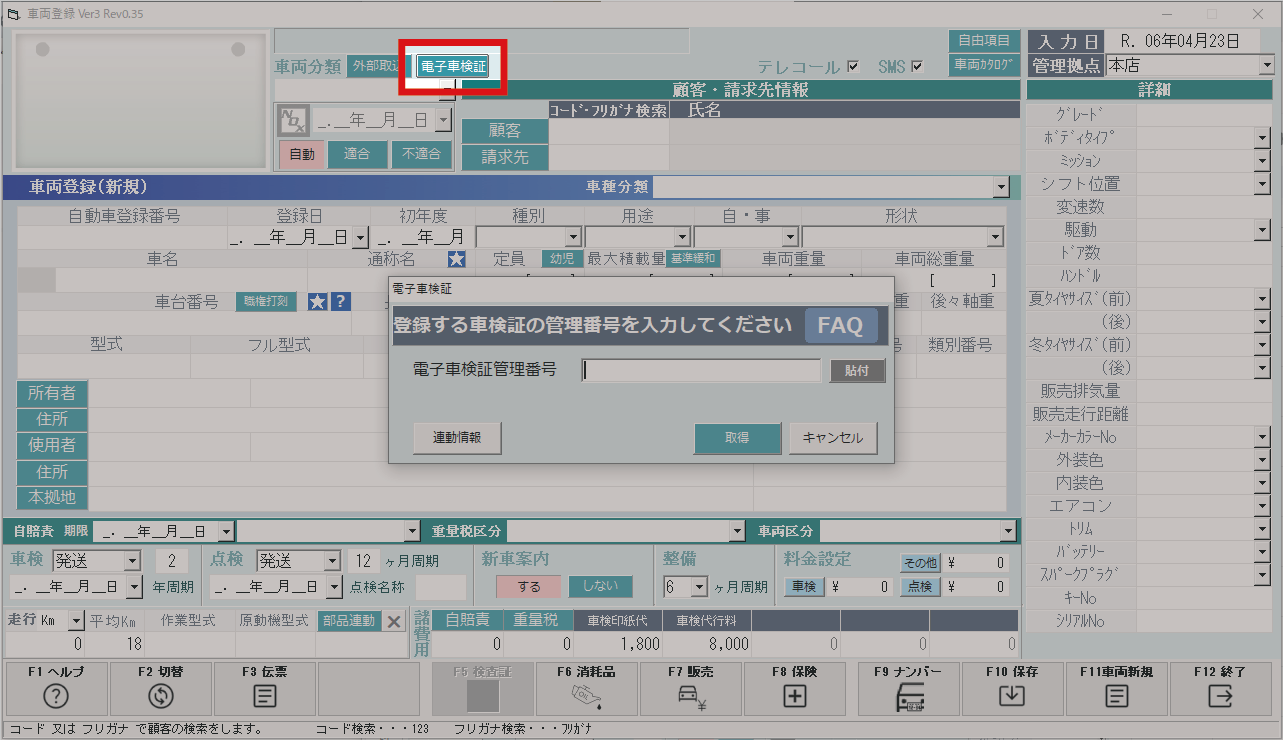1283x740 pixels.
Task: Click the 電子車検証 button at top
Action: (x=453, y=67)
